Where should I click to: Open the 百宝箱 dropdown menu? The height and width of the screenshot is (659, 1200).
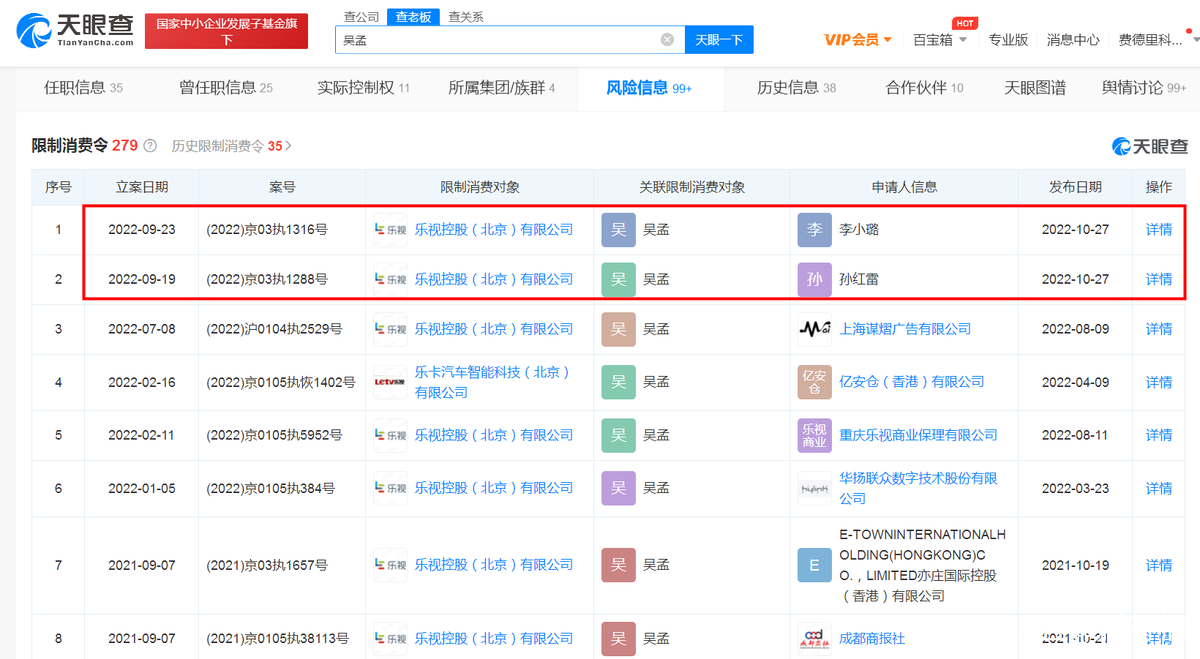940,40
